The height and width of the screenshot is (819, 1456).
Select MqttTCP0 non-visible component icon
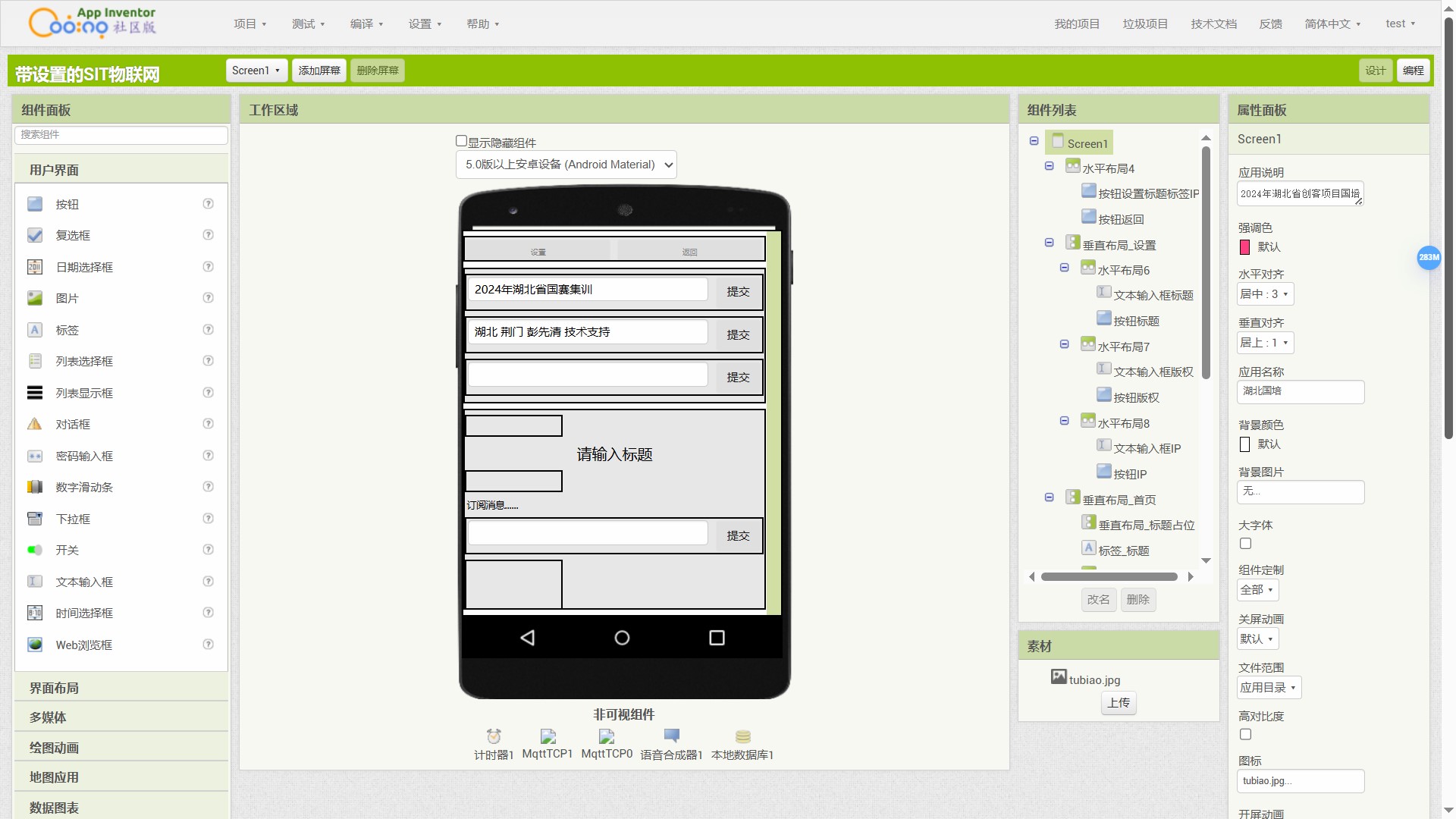pyautogui.click(x=607, y=736)
